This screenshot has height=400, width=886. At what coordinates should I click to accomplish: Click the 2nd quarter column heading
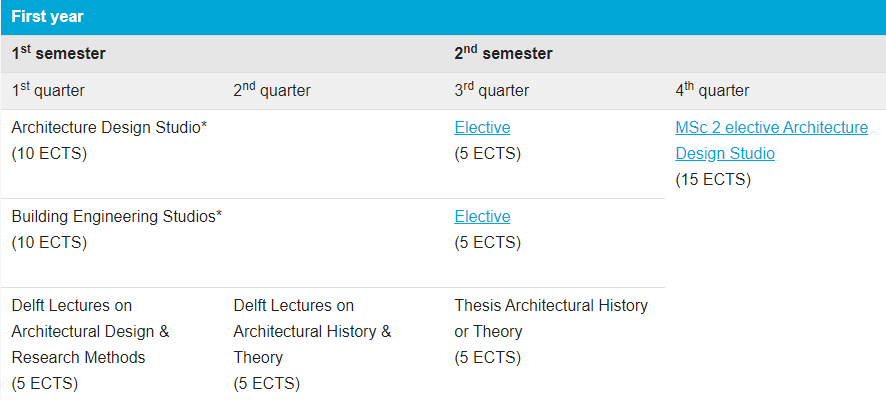coord(272,91)
